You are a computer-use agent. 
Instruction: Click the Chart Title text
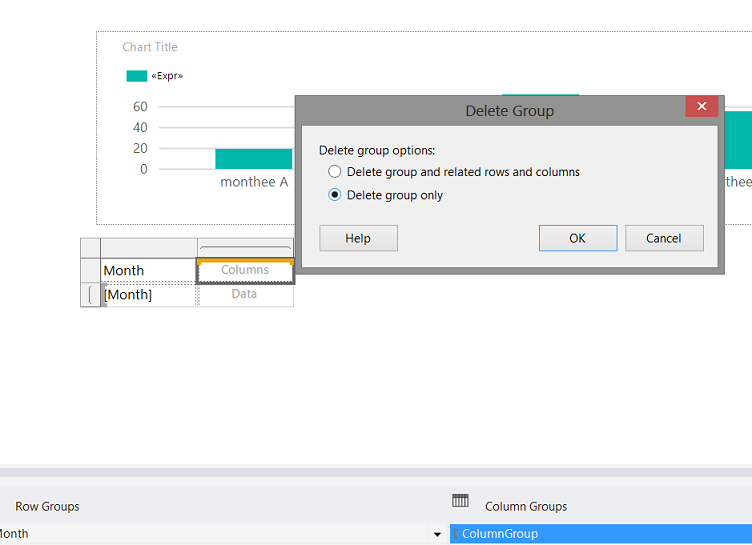(x=150, y=47)
